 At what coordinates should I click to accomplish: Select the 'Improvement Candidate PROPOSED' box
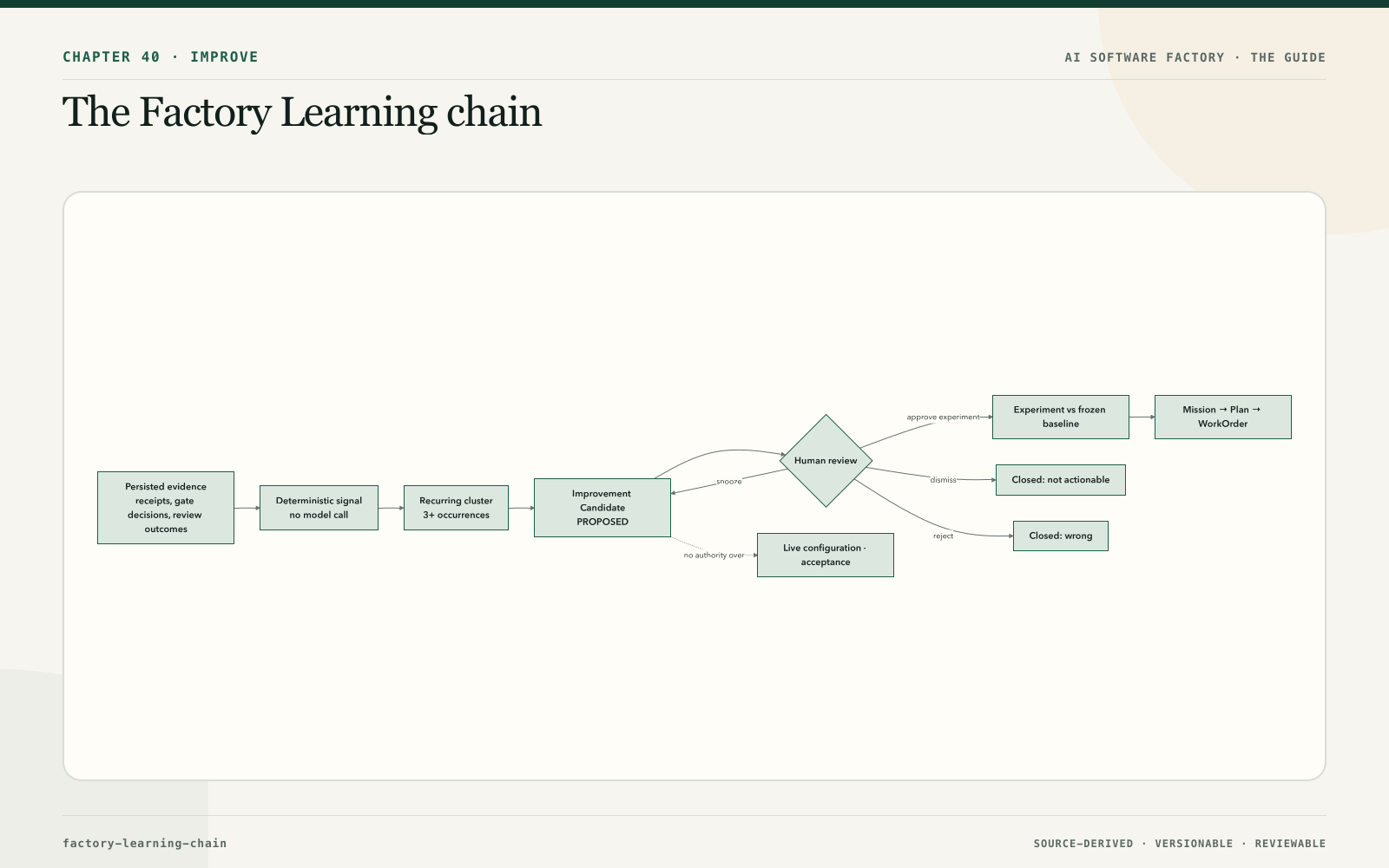(602, 508)
